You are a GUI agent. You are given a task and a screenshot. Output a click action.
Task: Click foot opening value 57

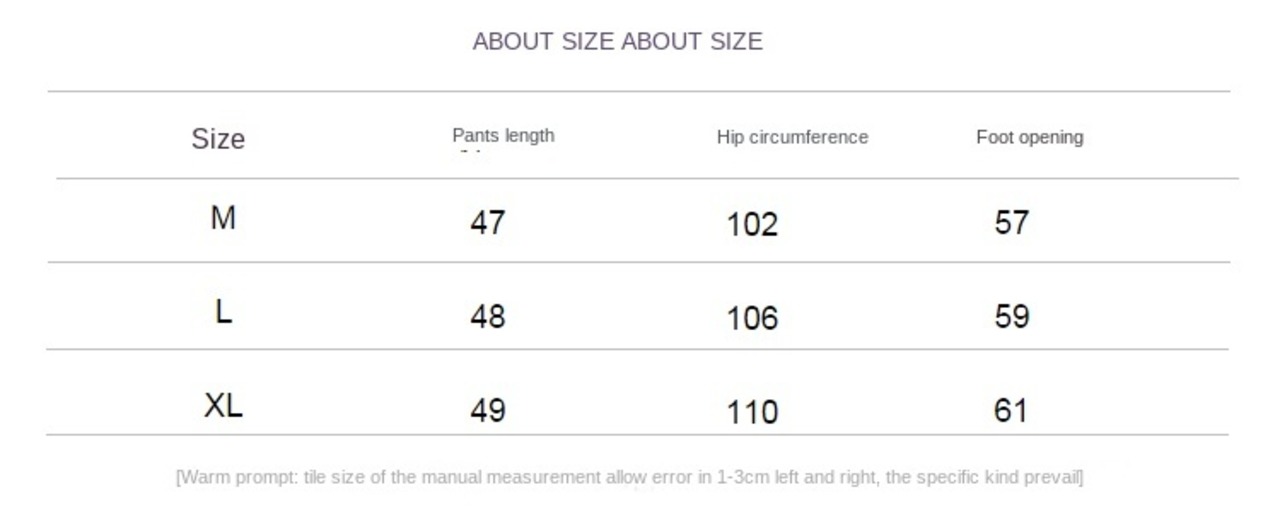coord(1012,222)
